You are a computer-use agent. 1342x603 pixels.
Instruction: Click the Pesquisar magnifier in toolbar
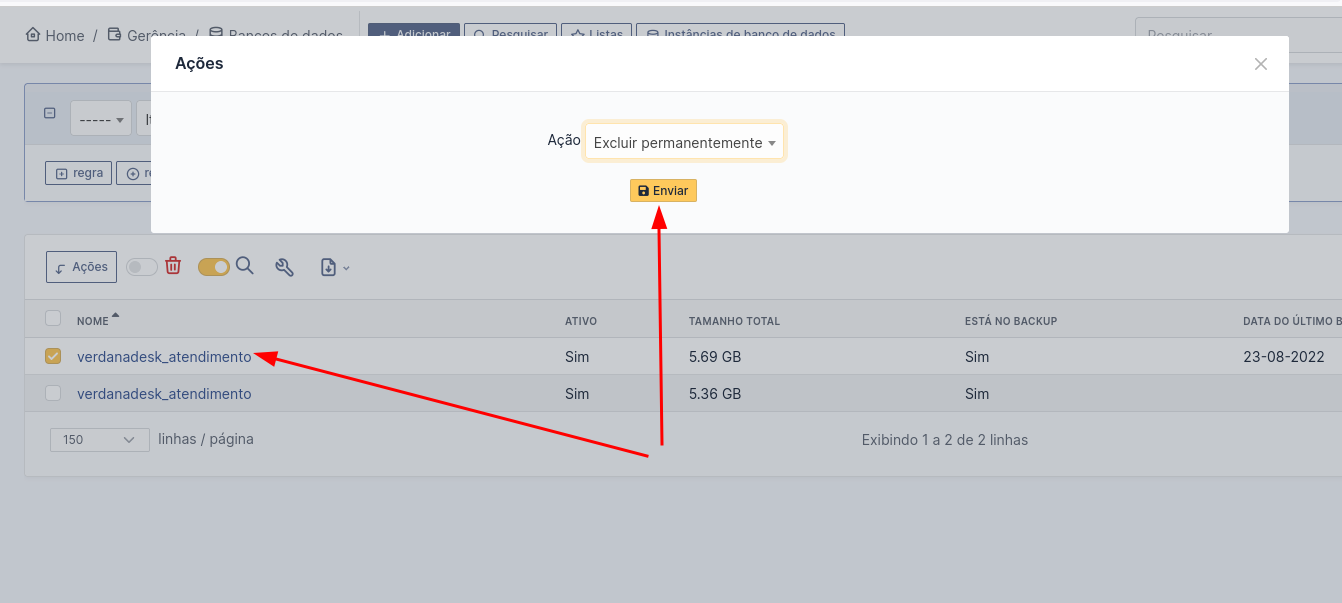click(x=510, y=33)
